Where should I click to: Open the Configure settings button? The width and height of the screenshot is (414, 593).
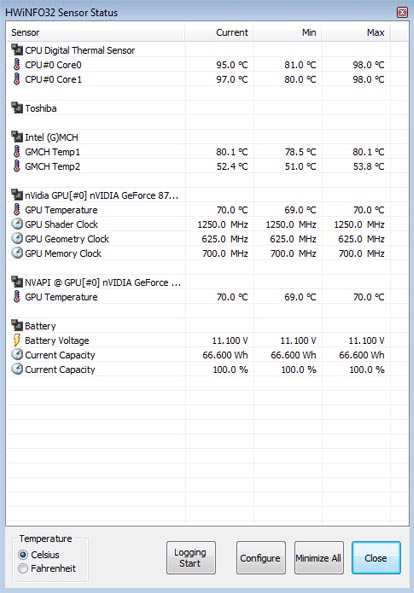tap(261, 558)
